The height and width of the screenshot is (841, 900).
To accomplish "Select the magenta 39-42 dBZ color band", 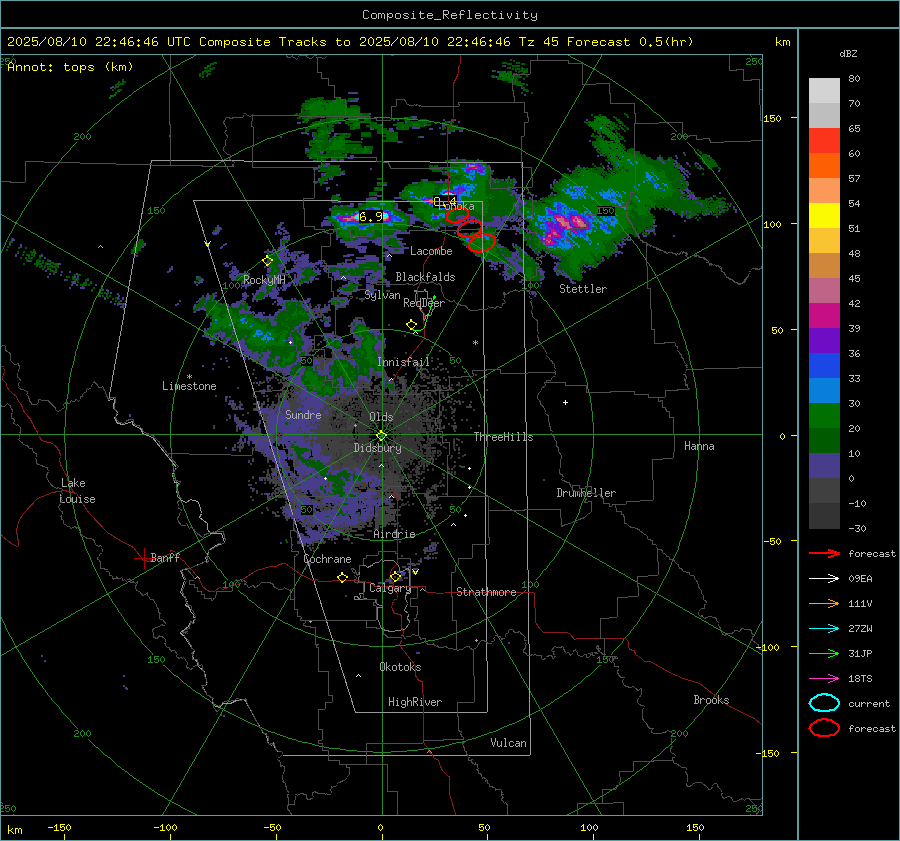I will (x=824, y=316).
